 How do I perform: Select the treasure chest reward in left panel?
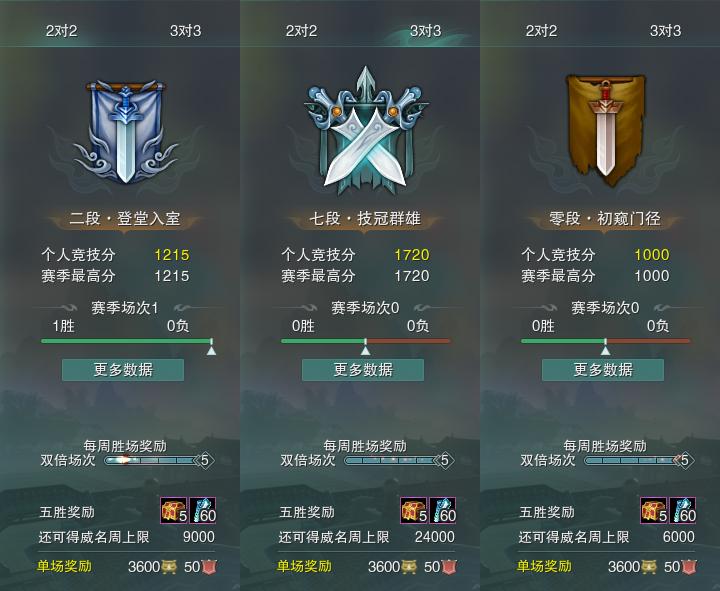[174, 510]
